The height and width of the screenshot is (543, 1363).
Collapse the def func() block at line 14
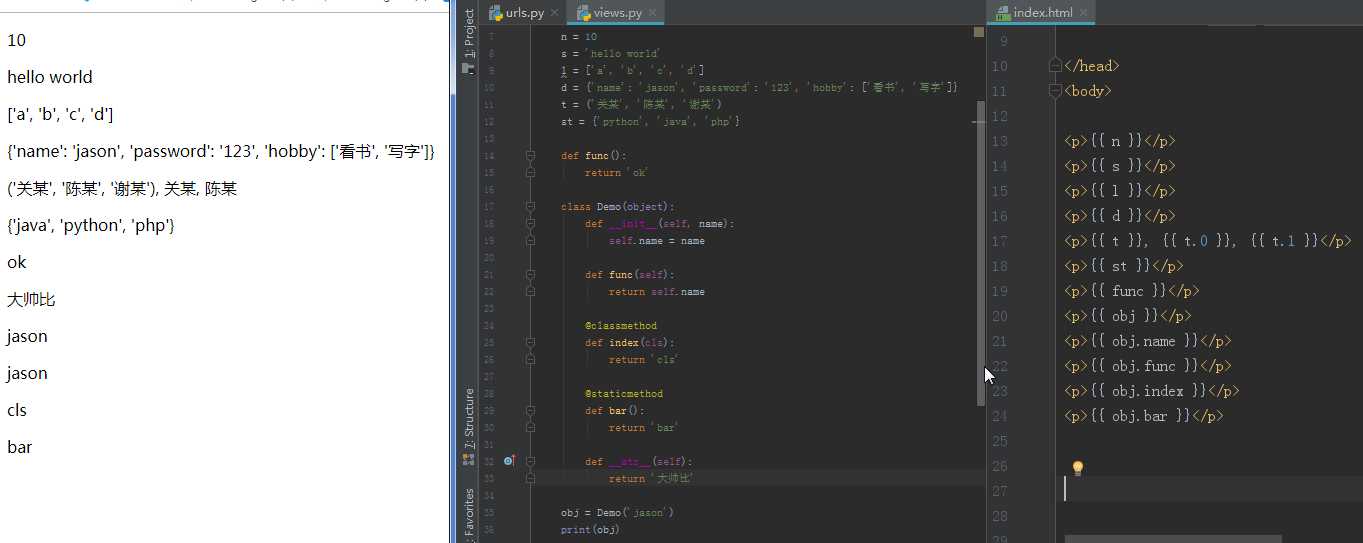pyautogui.click(x=529, y=156)
